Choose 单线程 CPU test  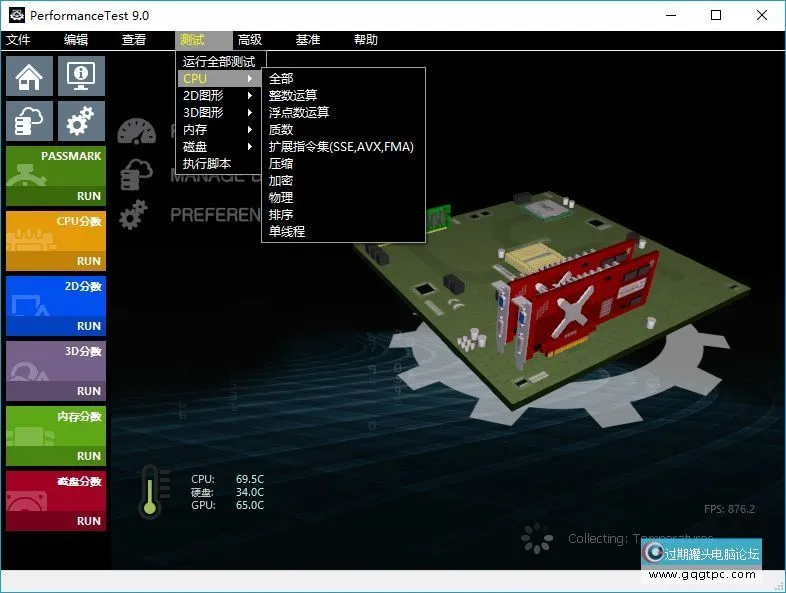287,232
